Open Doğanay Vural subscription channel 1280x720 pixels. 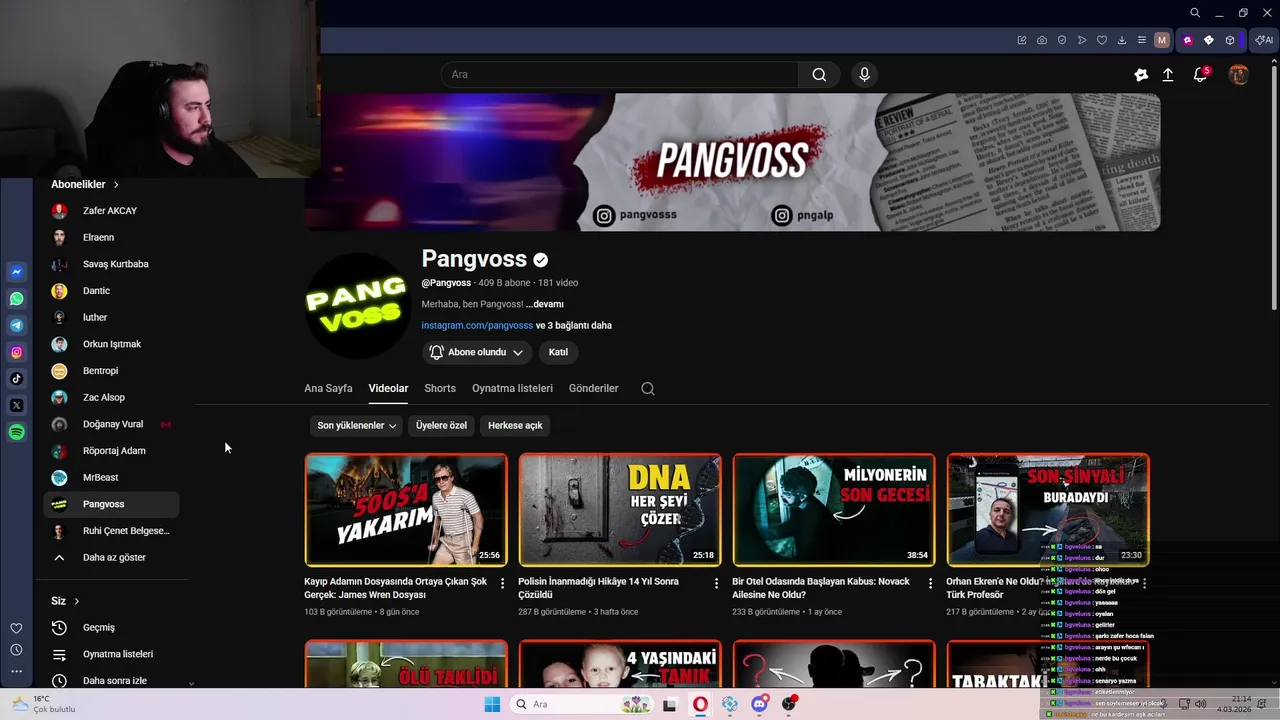tap(111, 424)
